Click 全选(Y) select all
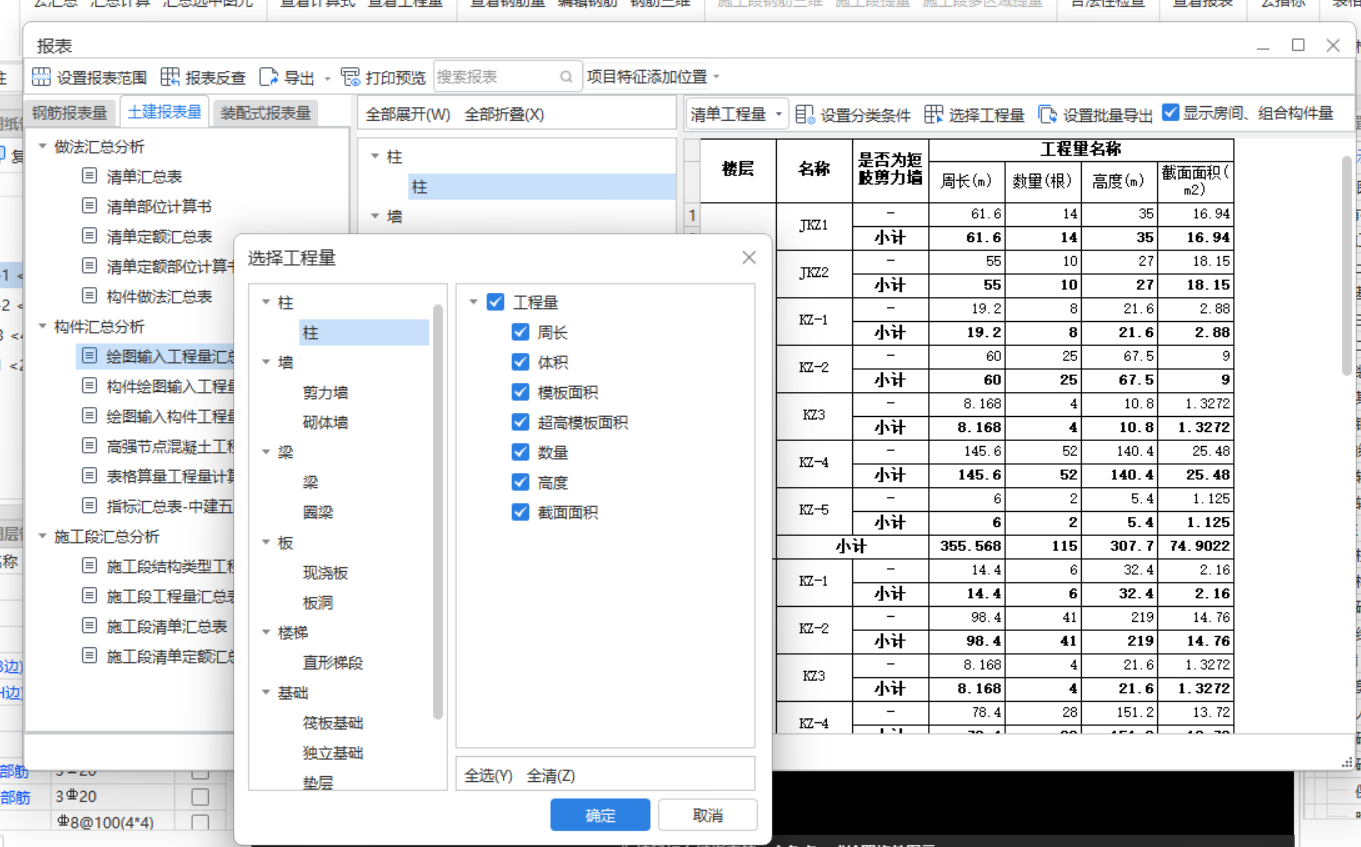1361x847 pixels. (488, 776)
